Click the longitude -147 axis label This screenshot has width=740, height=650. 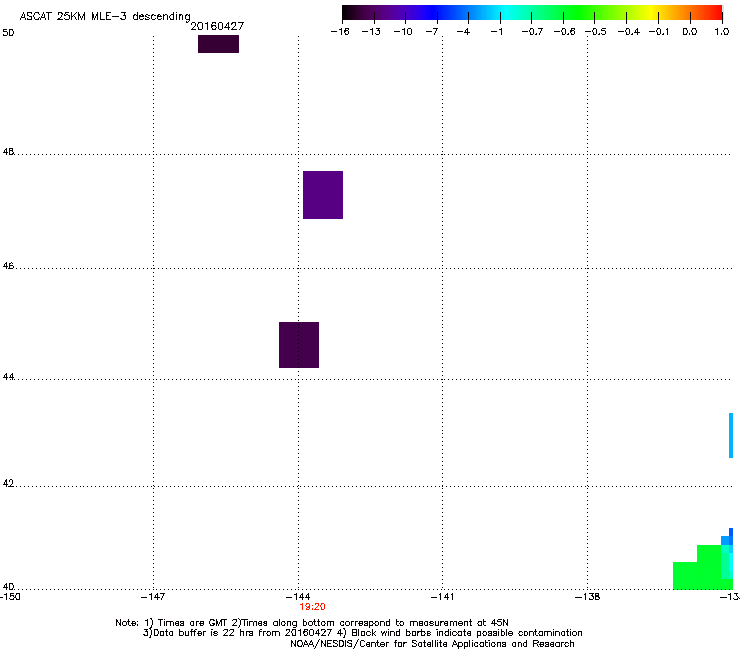153,597
